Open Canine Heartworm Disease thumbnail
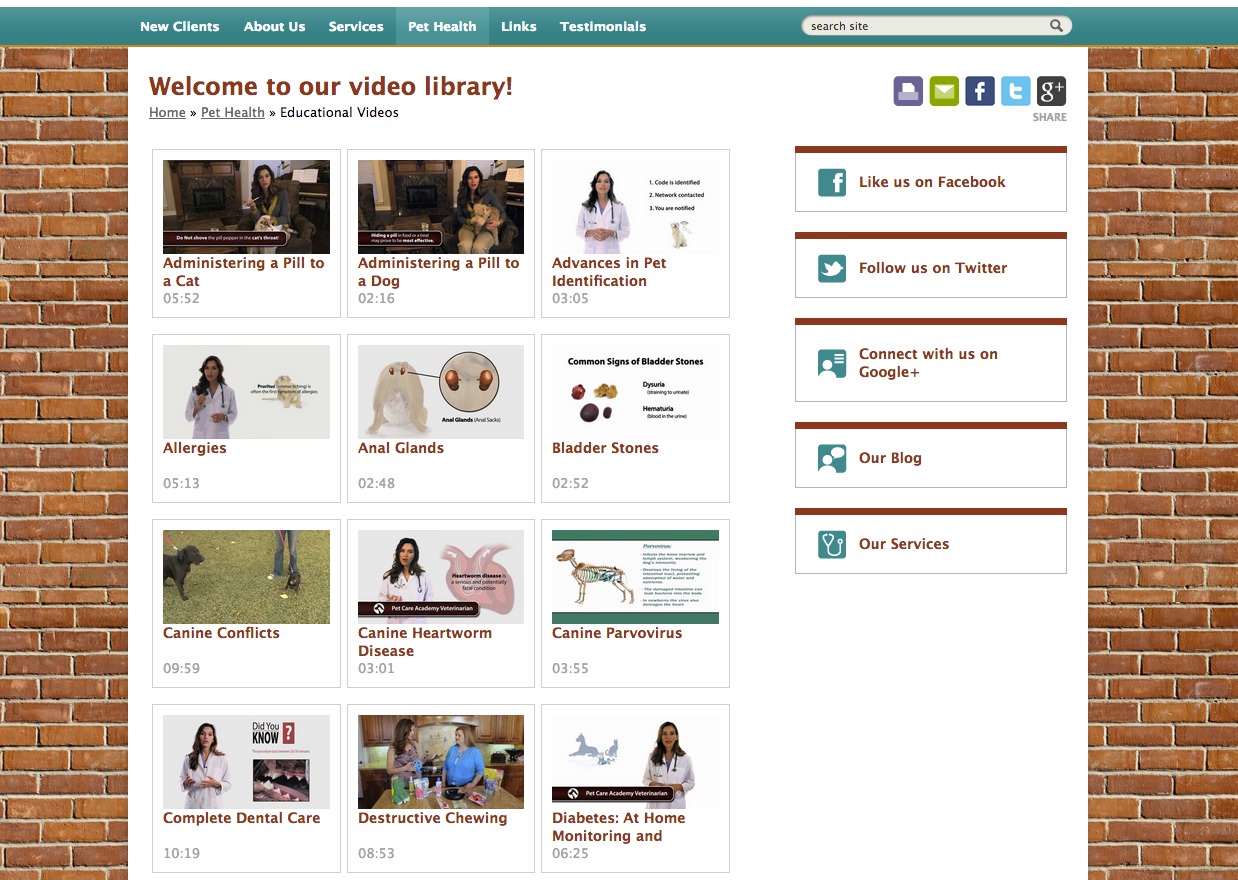 click(x=441, y=577)
